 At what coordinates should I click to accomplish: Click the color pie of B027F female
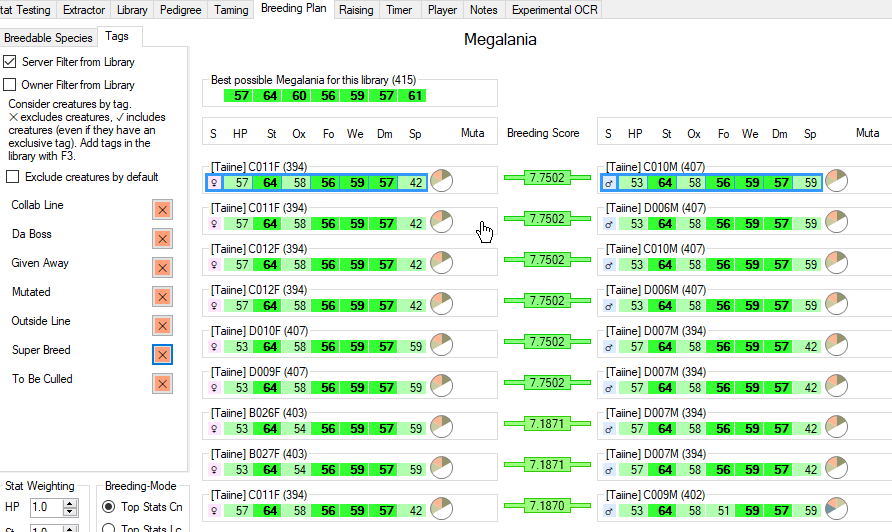click(x=441, y=468)
